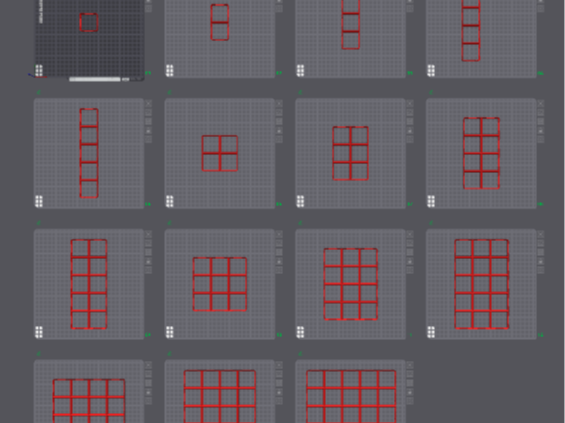Toggle lock icon beside 2x2 grid plate
Image resolution: width=565 pixels, height=423 pixels.
[x=279, y=131]
